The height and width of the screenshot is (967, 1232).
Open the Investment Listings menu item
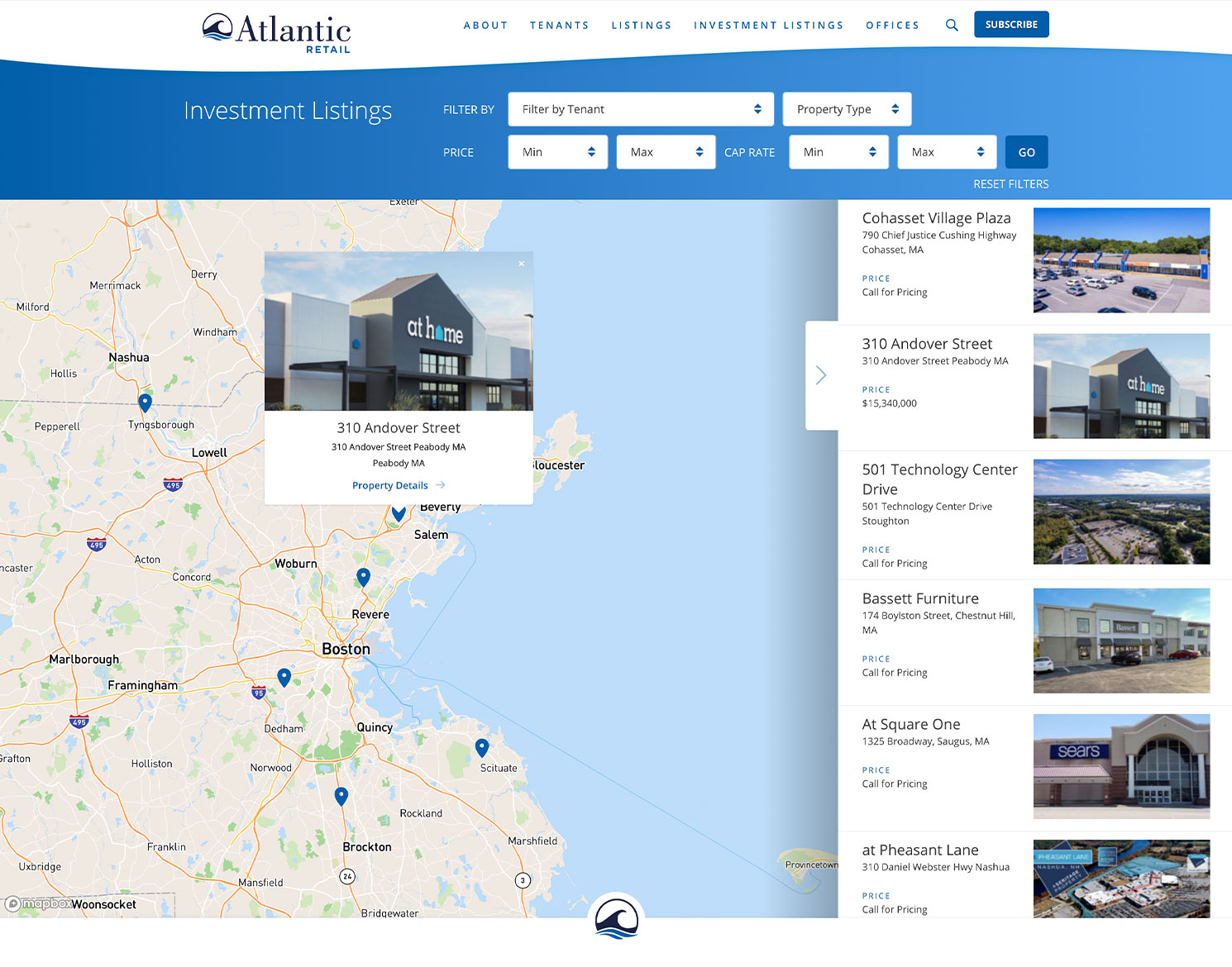(x=769, y=26)
